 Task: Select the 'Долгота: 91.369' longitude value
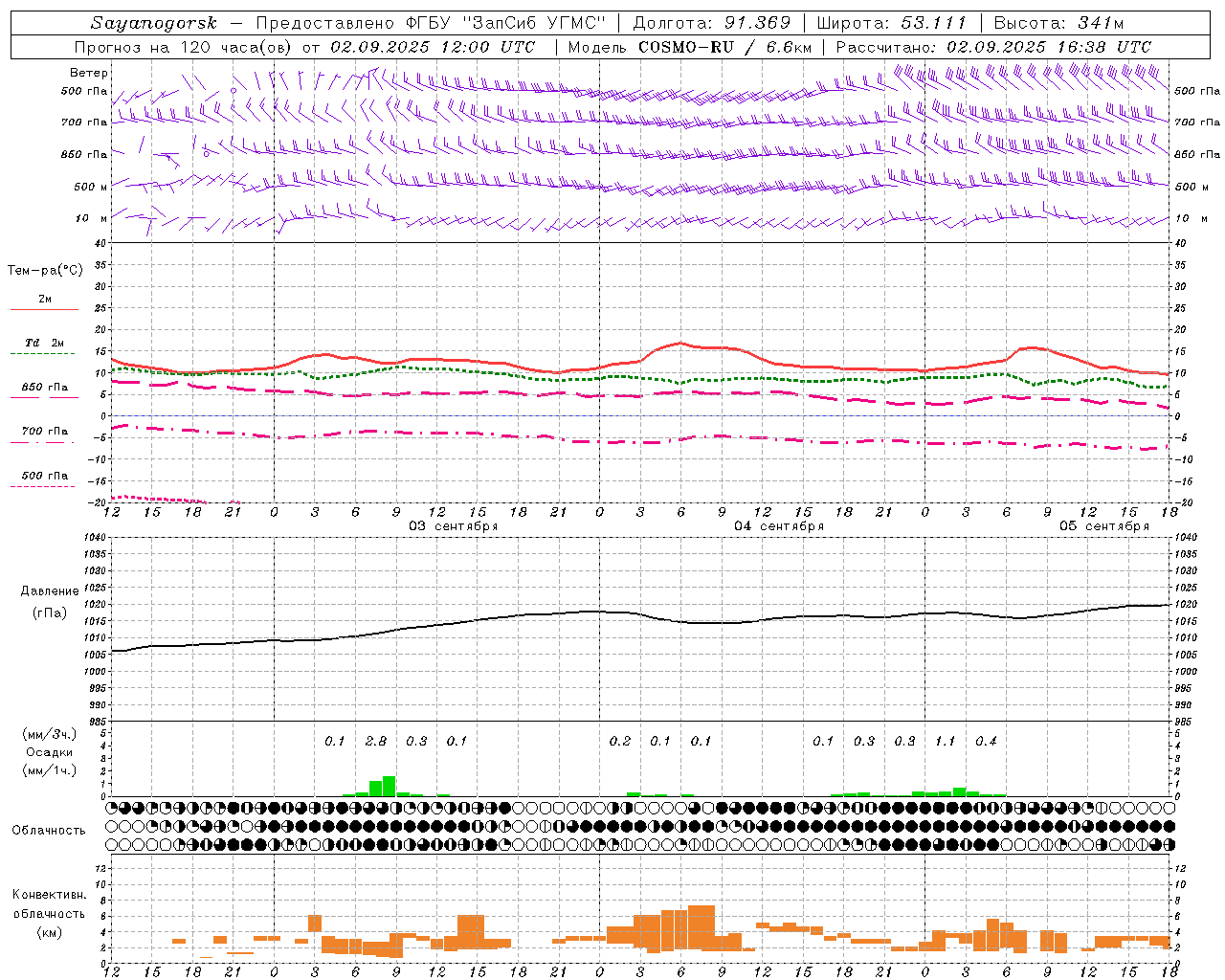coord(712,23)
